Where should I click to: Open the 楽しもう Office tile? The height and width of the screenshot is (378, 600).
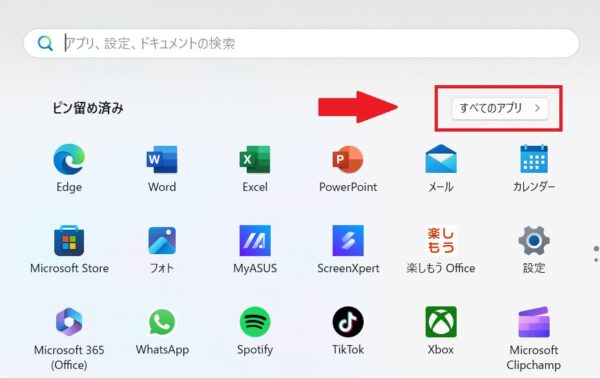pos(441,241)
